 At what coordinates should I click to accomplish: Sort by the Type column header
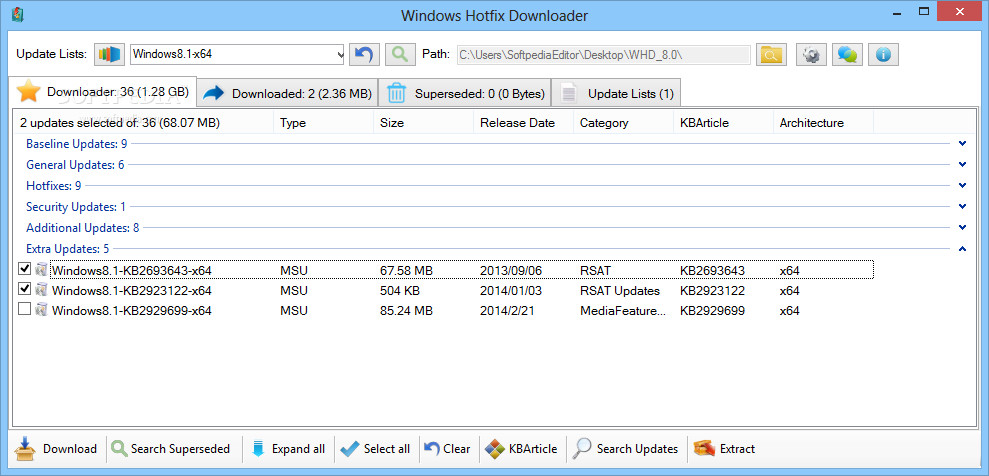[x=323, y=123]
